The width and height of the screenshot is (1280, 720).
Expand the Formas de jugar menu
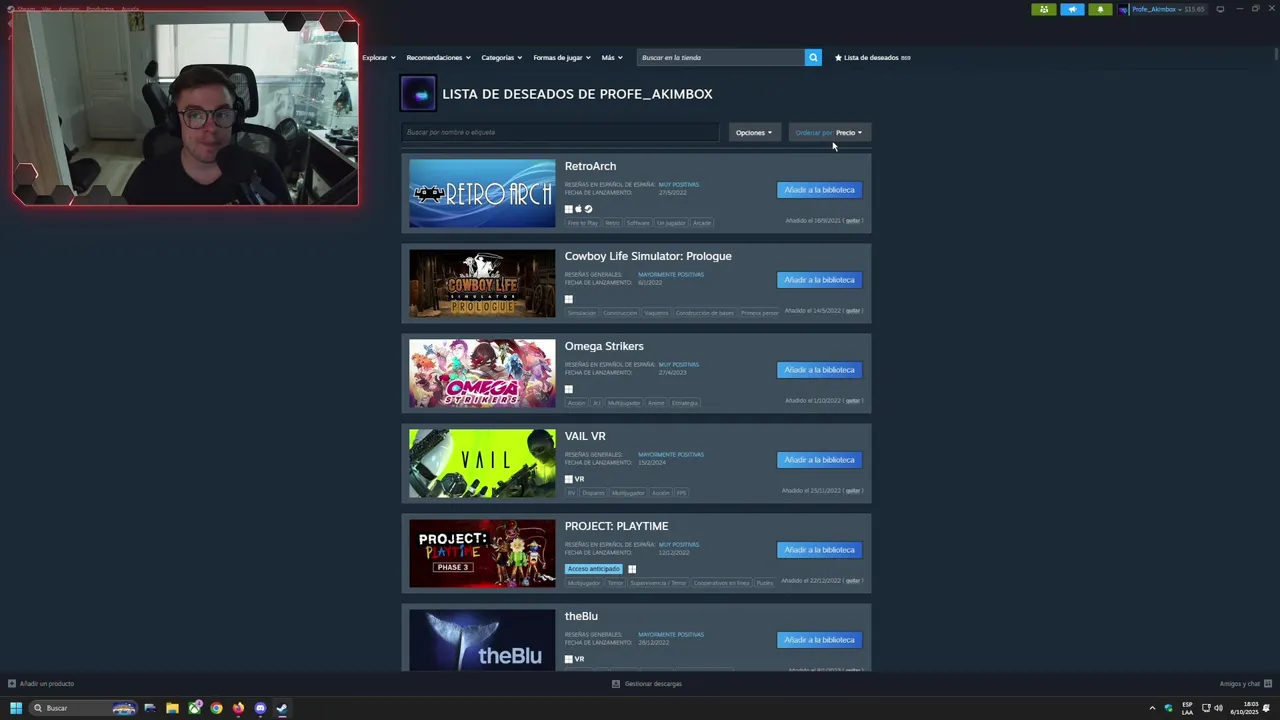point(562,58)
